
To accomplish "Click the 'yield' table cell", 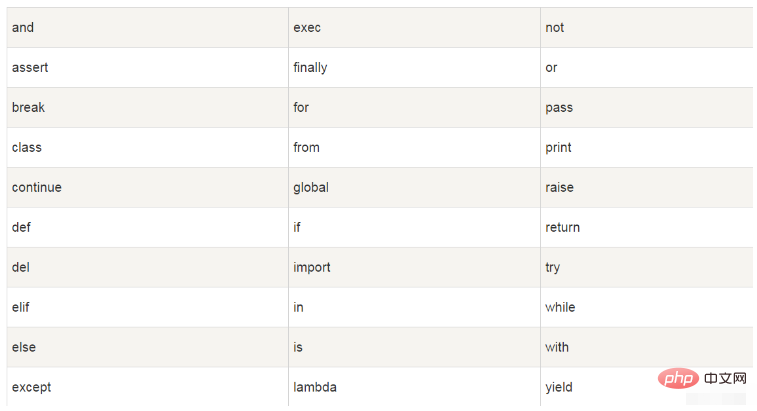I will (646, 387).
